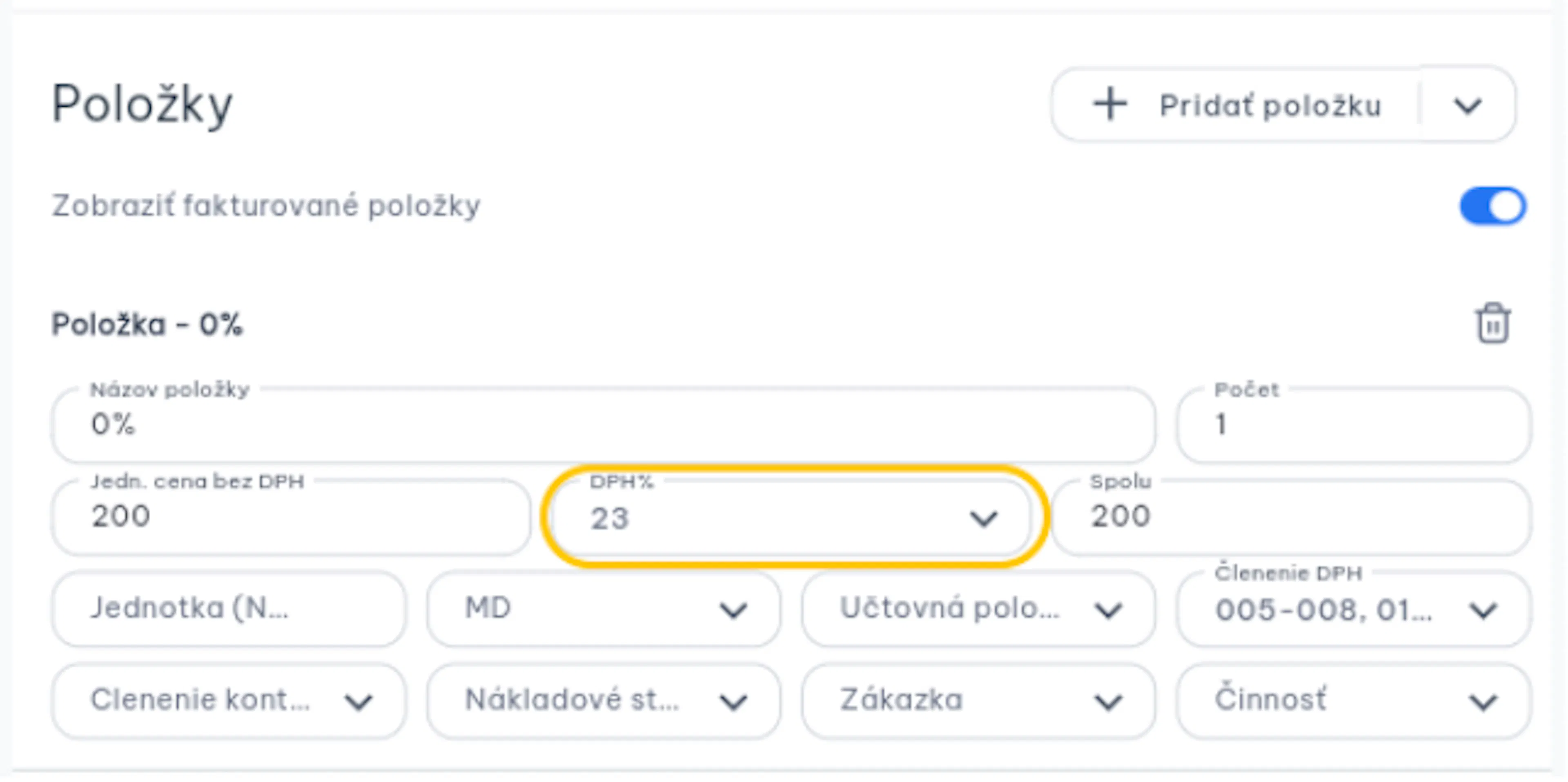The width and height of the screenshot is (1568, 782).
Task: Click the Spolu total field
Action: pyautogui.click(x=1291, y=517)
